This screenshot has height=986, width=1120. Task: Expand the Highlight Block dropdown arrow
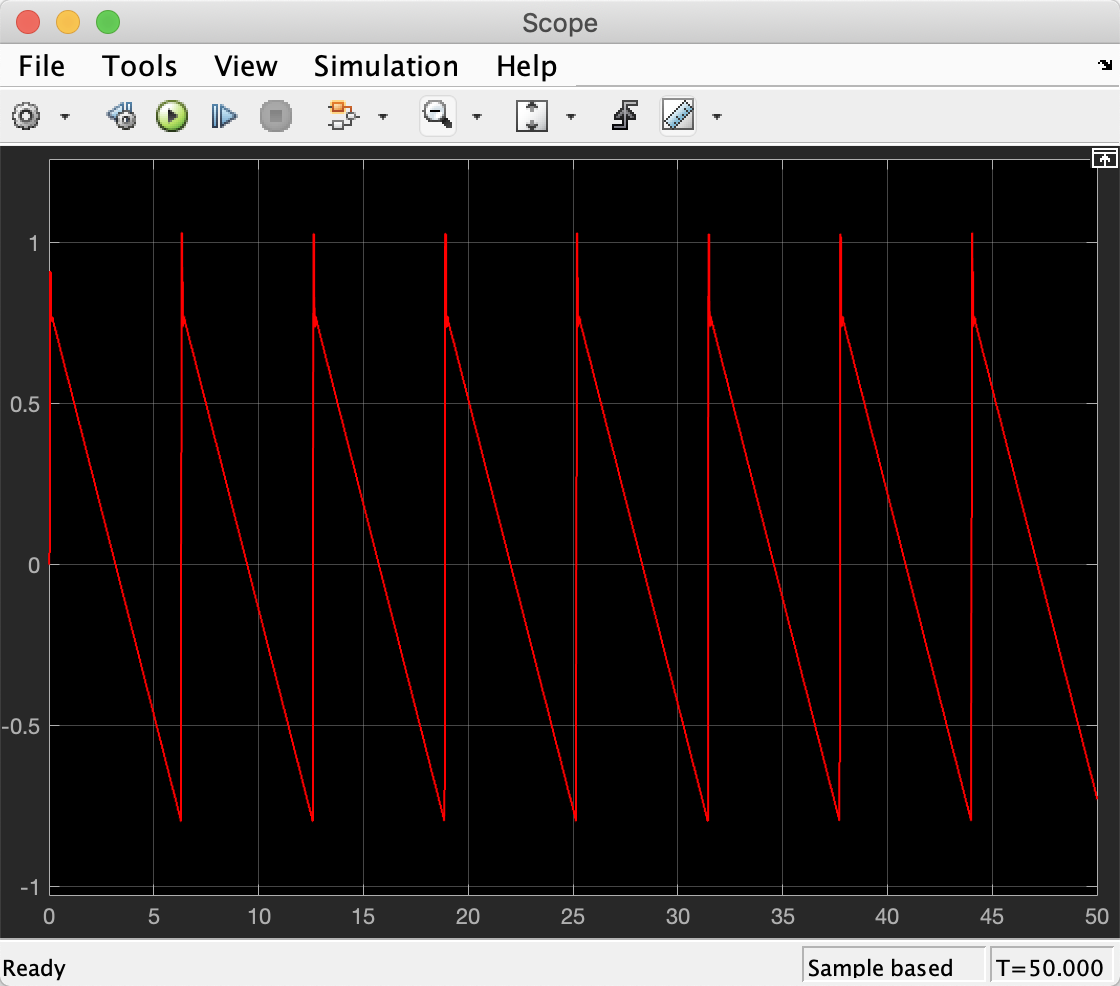(x=383, y=116)
